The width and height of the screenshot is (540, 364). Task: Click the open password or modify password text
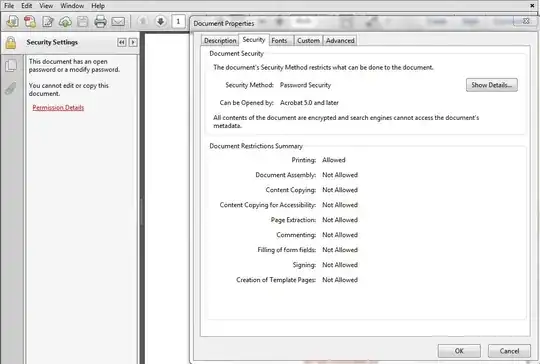coord(74,65)
